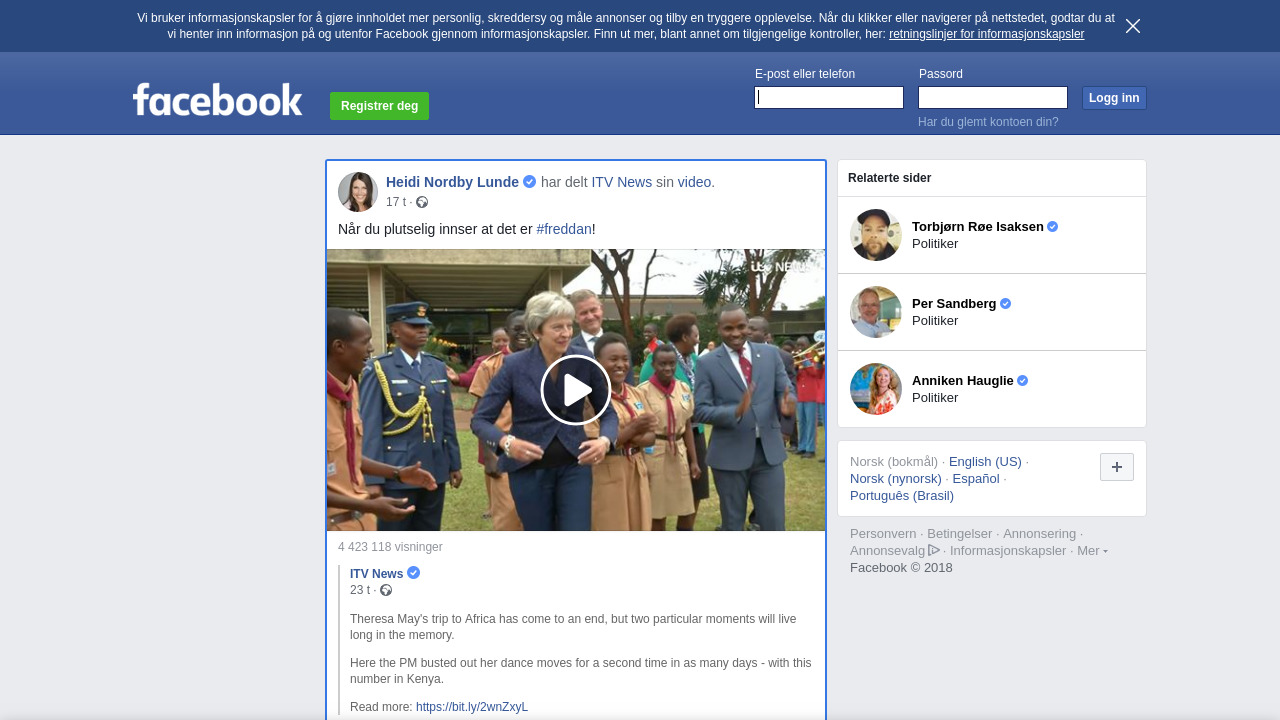Open the ITV News page name in the quoted post
The image size is (1280, 720).
pos(377,574)
